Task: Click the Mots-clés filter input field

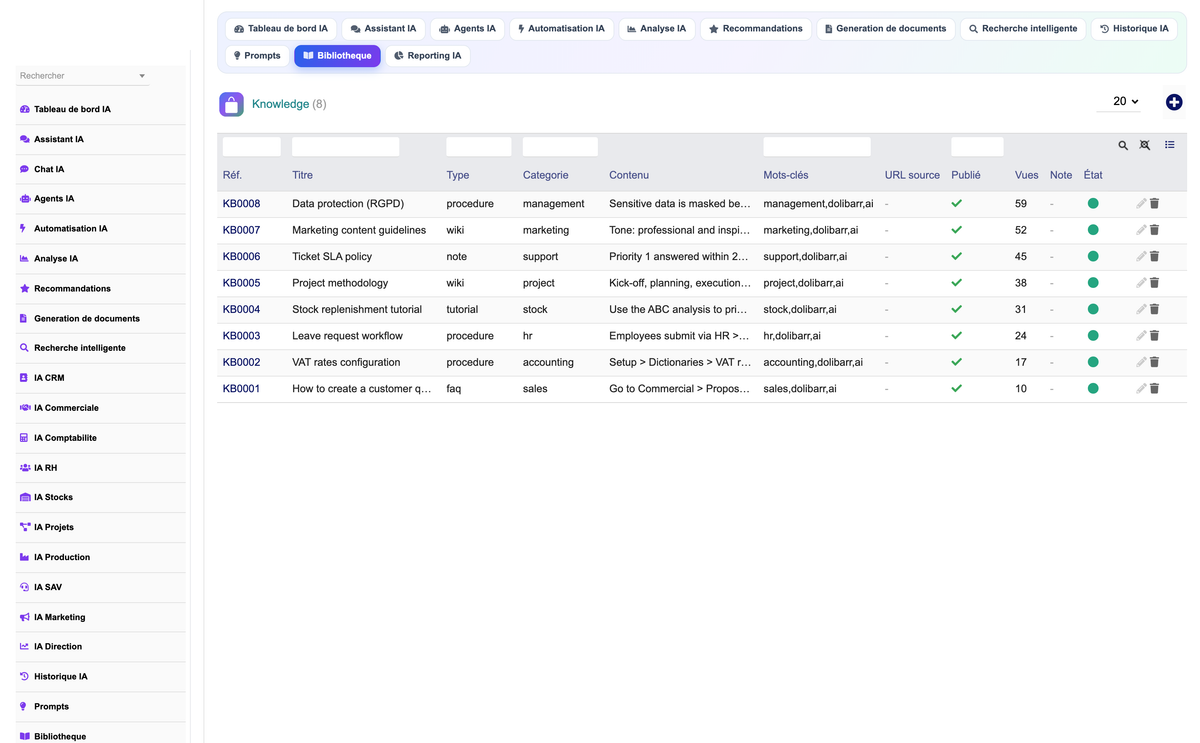Action: pyautogui.click(x=817, y=147)
